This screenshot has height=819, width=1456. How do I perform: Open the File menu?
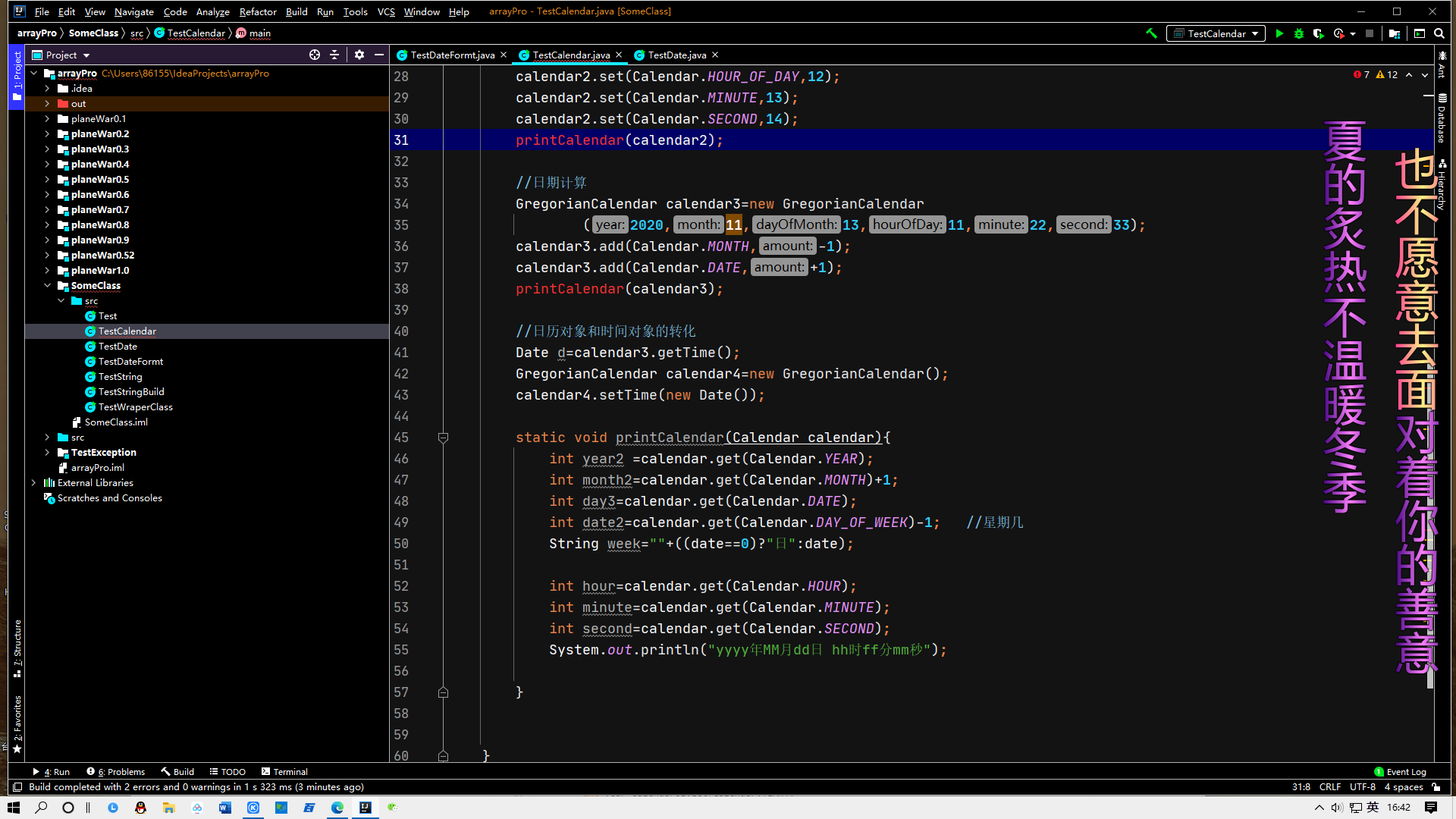pos(42,11)
